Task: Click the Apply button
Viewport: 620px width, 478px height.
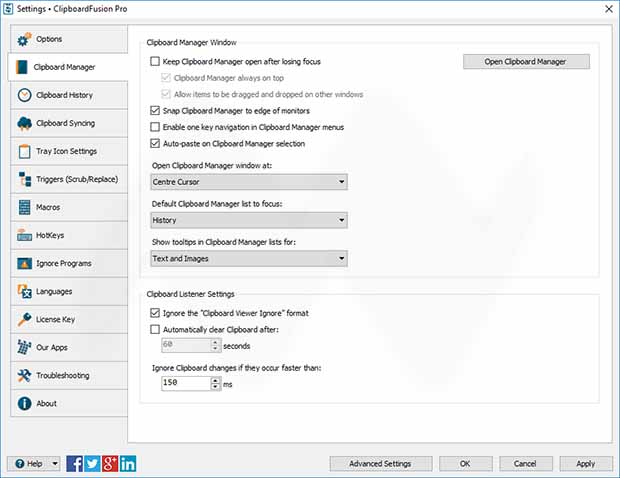Action: coord(586,463)
